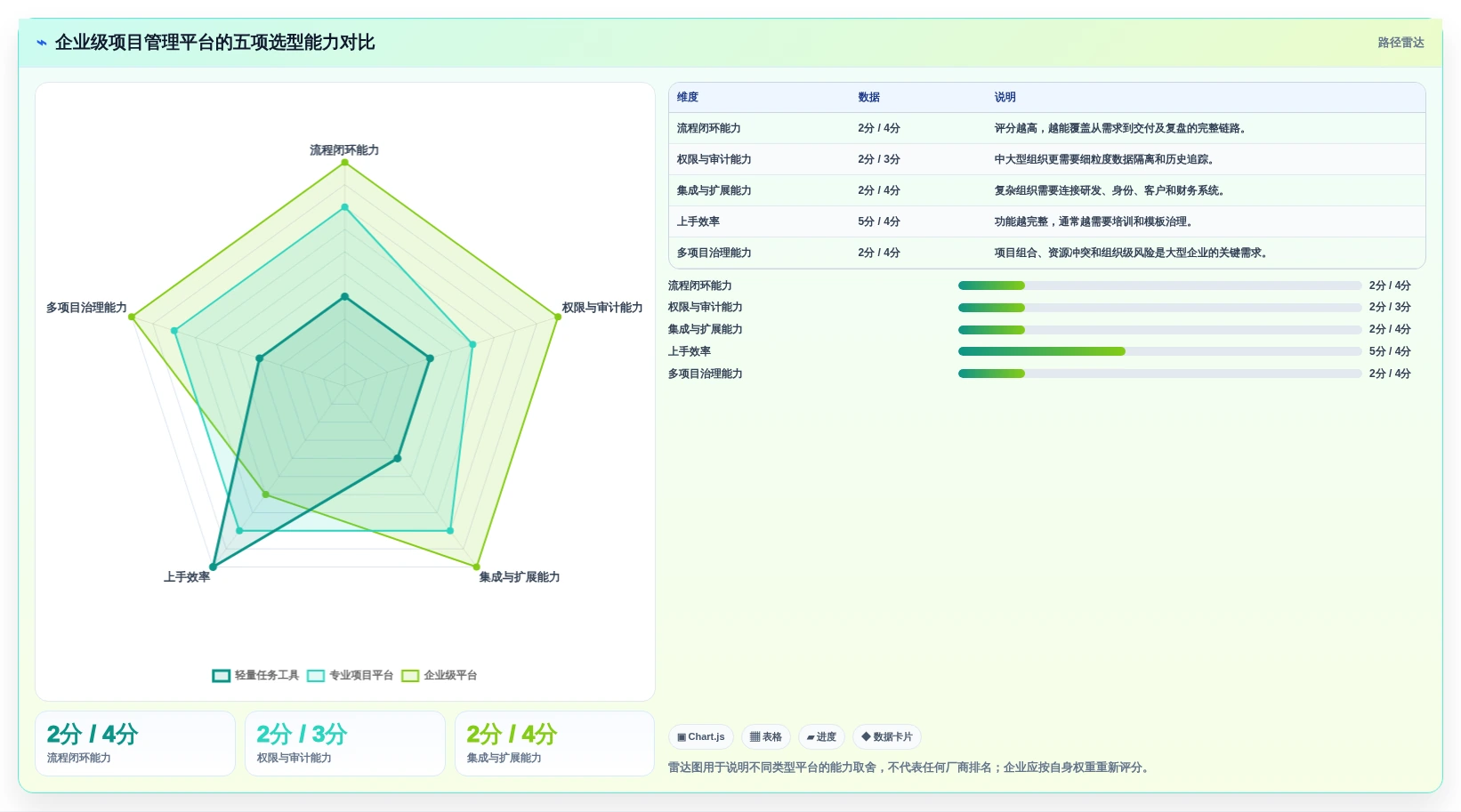Open the 流程闭环能力 summary card showing 2分 / 4分
This screenshot has width=1461, height=812.
click(x=135, y=744)
